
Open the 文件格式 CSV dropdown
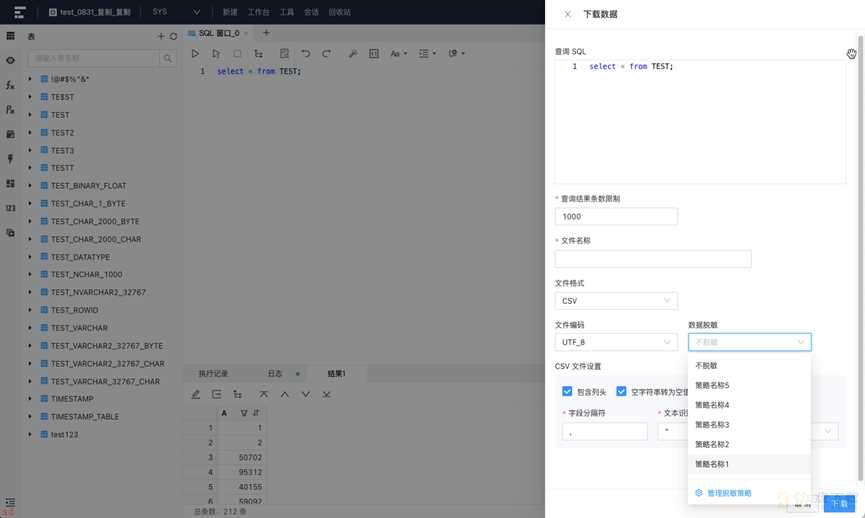pos(616,301)
